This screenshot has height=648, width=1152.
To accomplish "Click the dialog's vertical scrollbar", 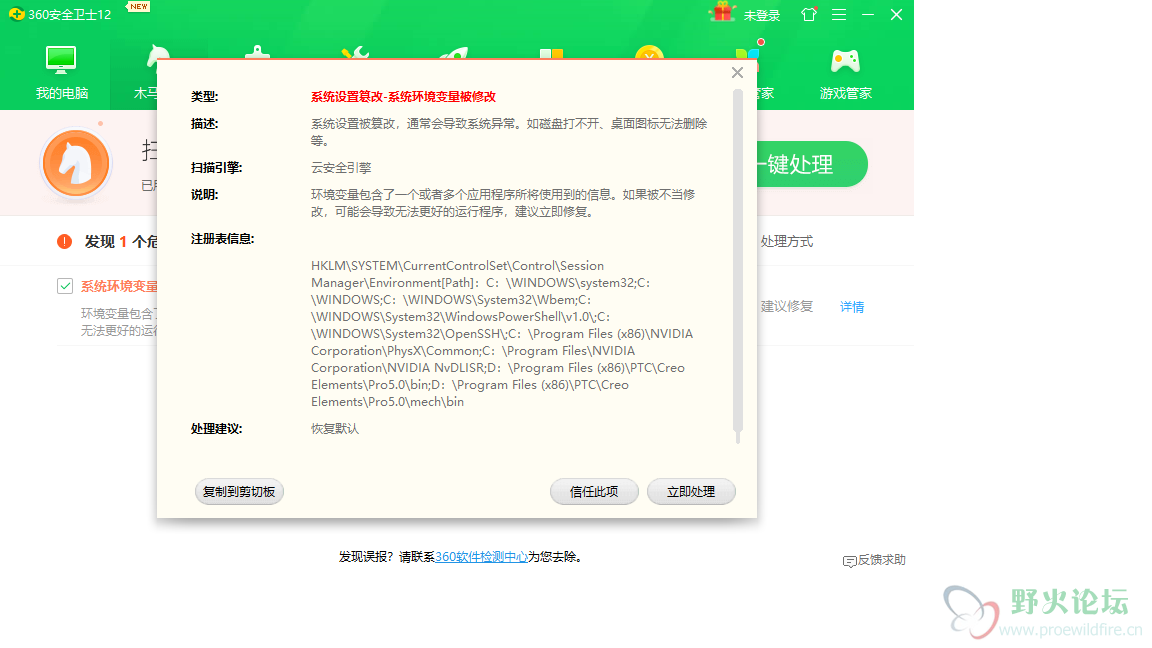I will tap(738, 264).
